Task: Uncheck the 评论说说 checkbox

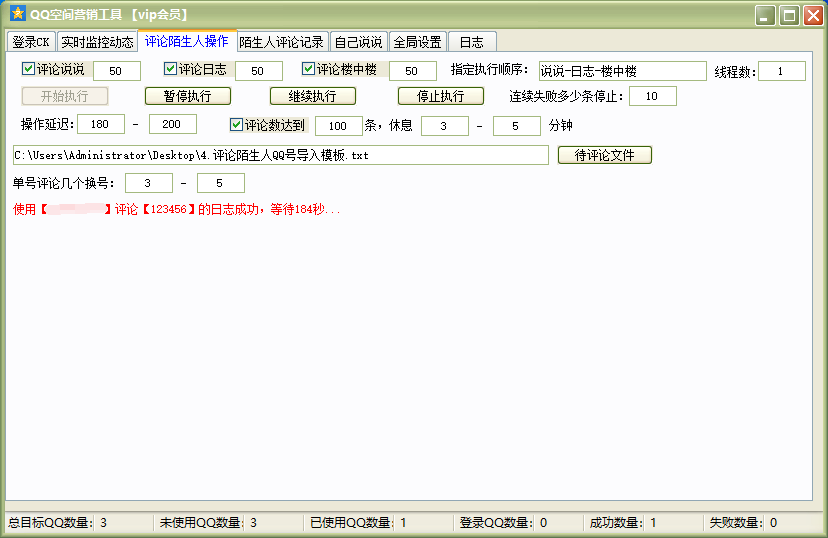Action: 29,69
